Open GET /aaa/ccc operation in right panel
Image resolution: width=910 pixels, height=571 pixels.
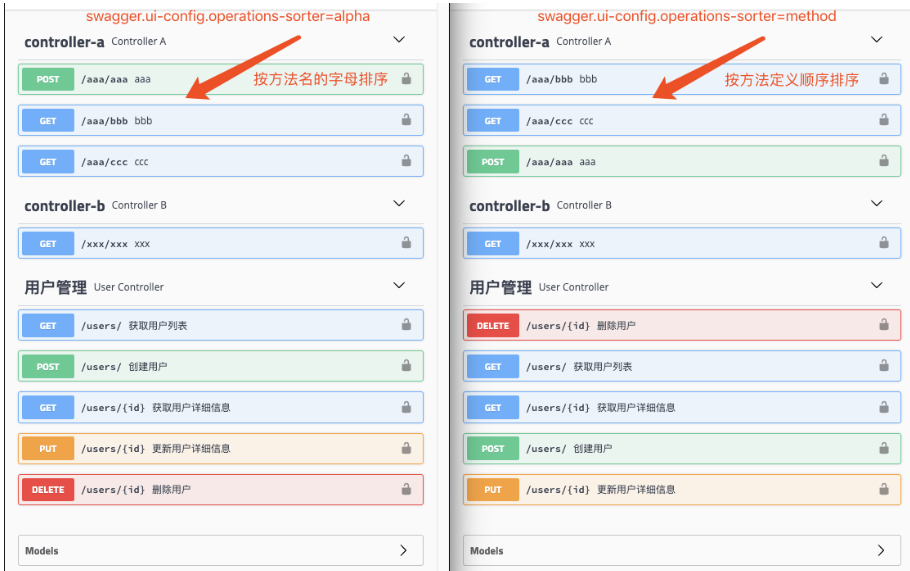click(682, 120)
